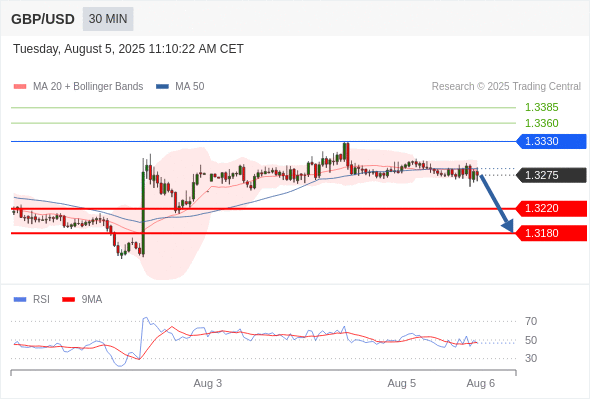
Task: Click the blue 1.3330 pivot price tag
Action: click(x=551, y=141)
